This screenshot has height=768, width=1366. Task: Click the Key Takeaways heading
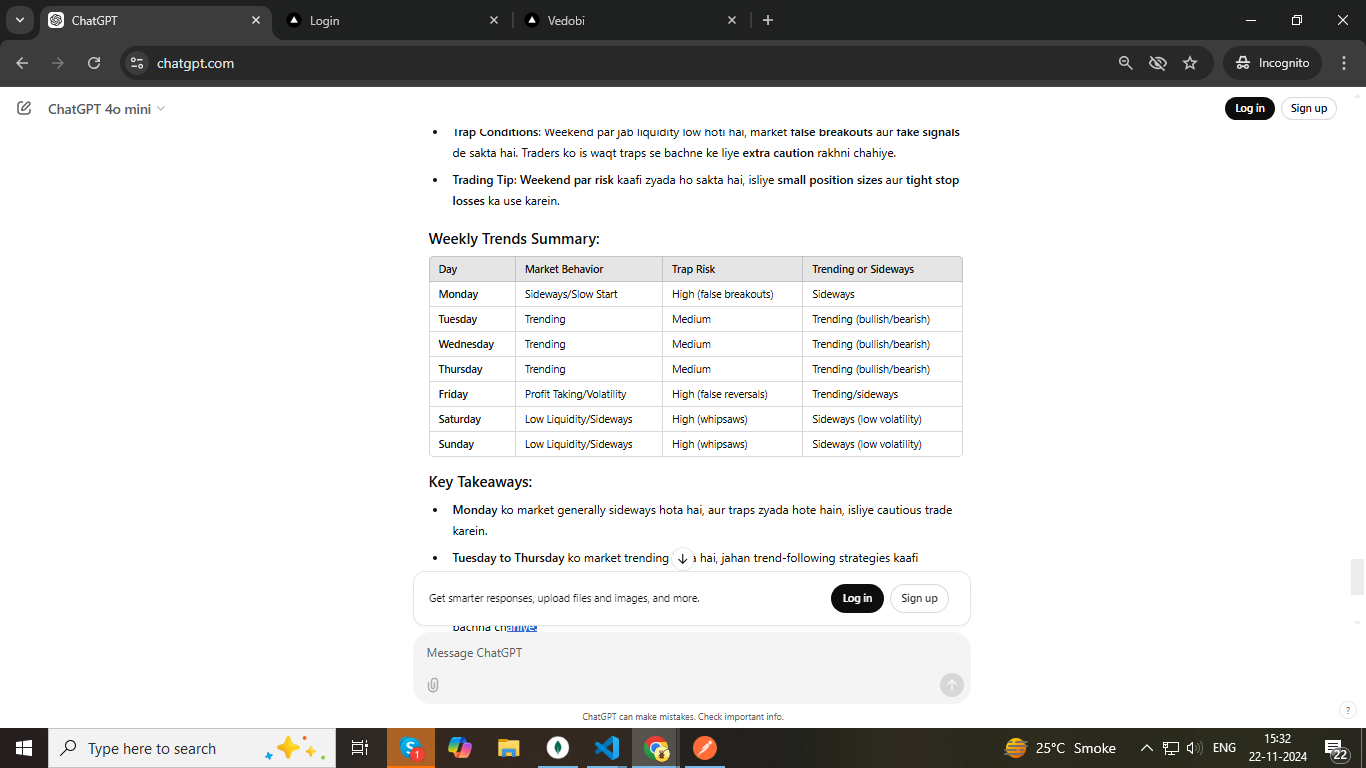coord(480,482)
